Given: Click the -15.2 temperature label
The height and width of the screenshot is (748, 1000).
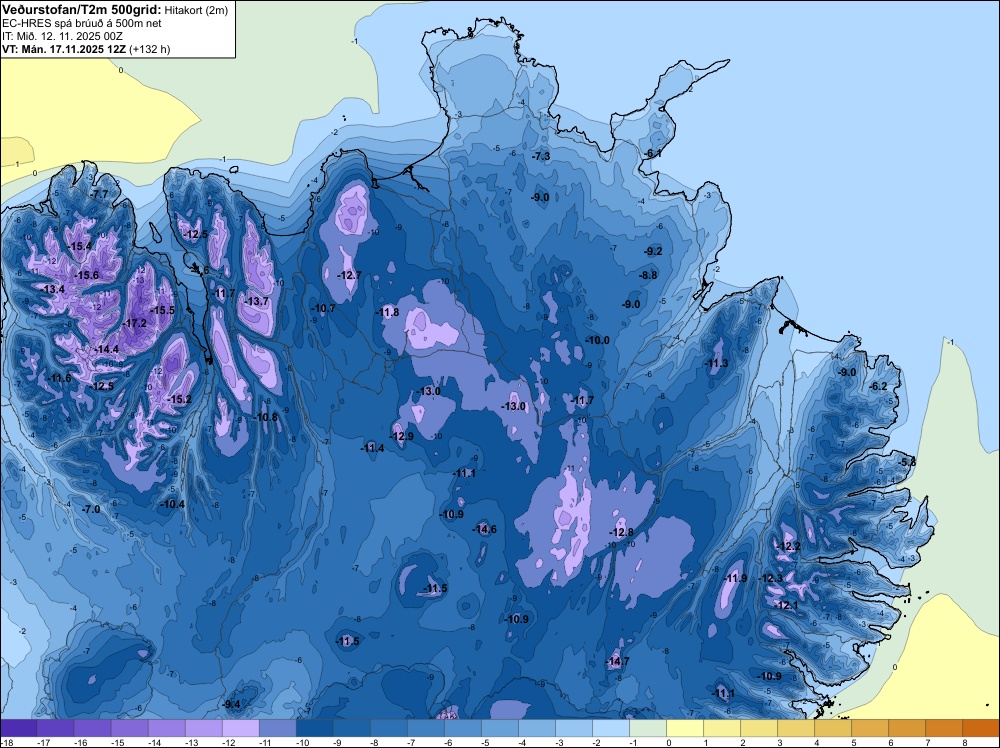Looking at the screenshot, I should [179, 399].
